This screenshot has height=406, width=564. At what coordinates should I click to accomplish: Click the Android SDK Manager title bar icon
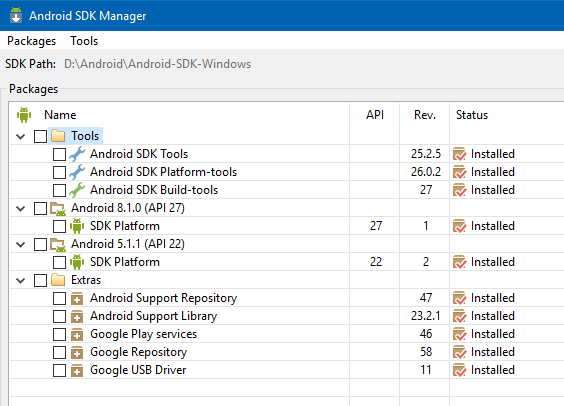click(16, 15)
